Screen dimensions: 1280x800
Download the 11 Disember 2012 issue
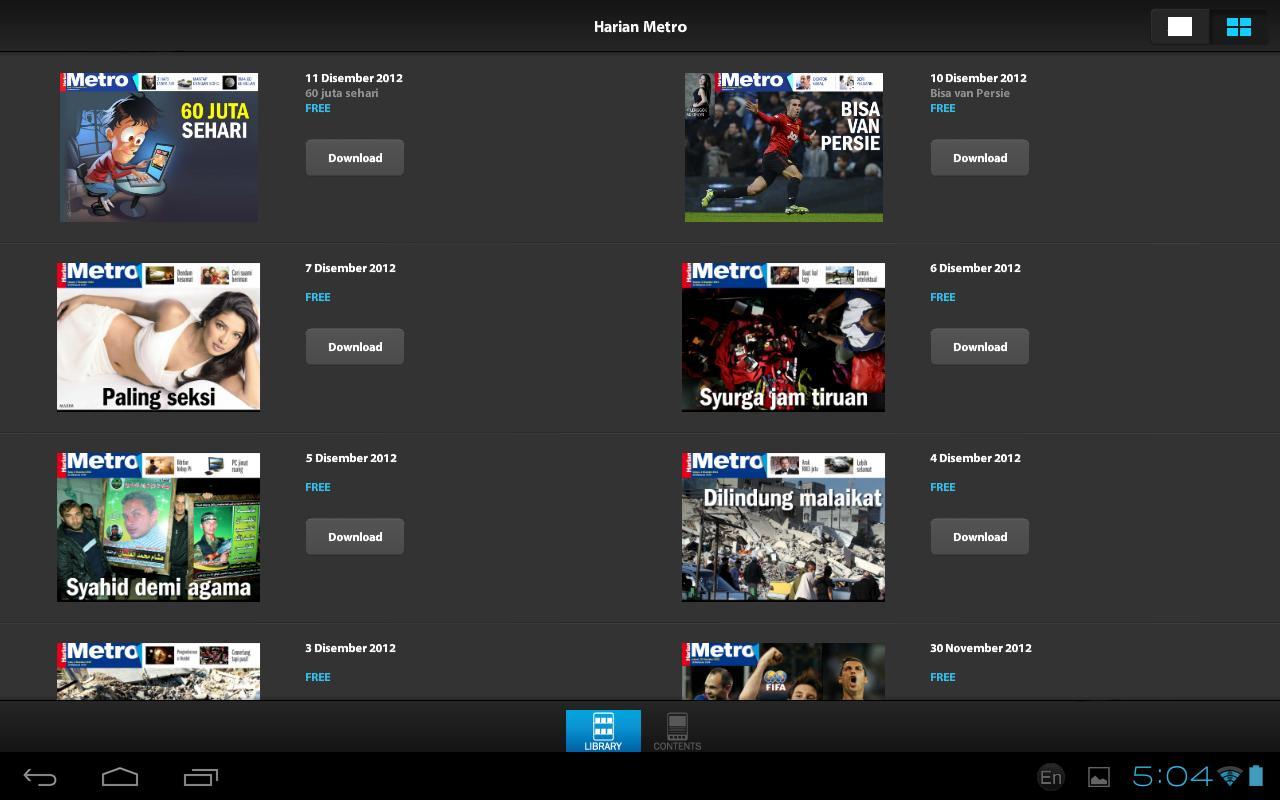pyautogui.click(x=355, y=157)
